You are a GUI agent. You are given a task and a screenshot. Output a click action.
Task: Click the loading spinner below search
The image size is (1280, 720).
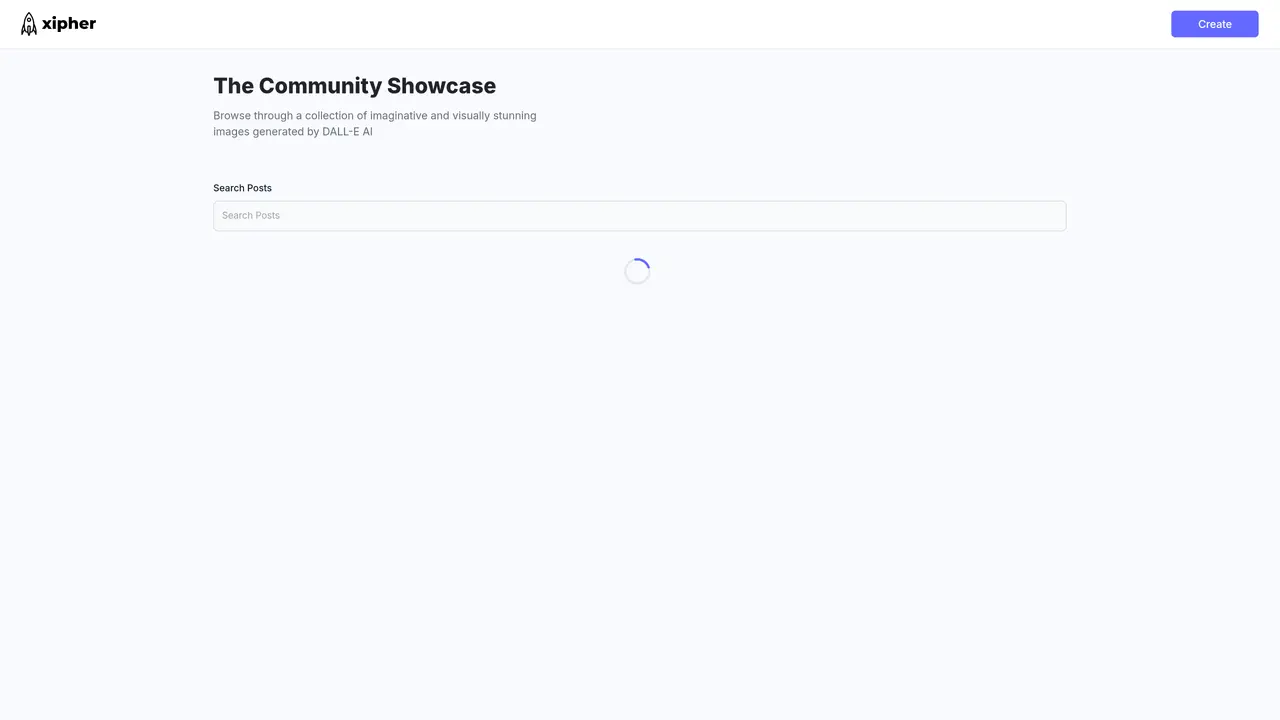pos(637,271)
